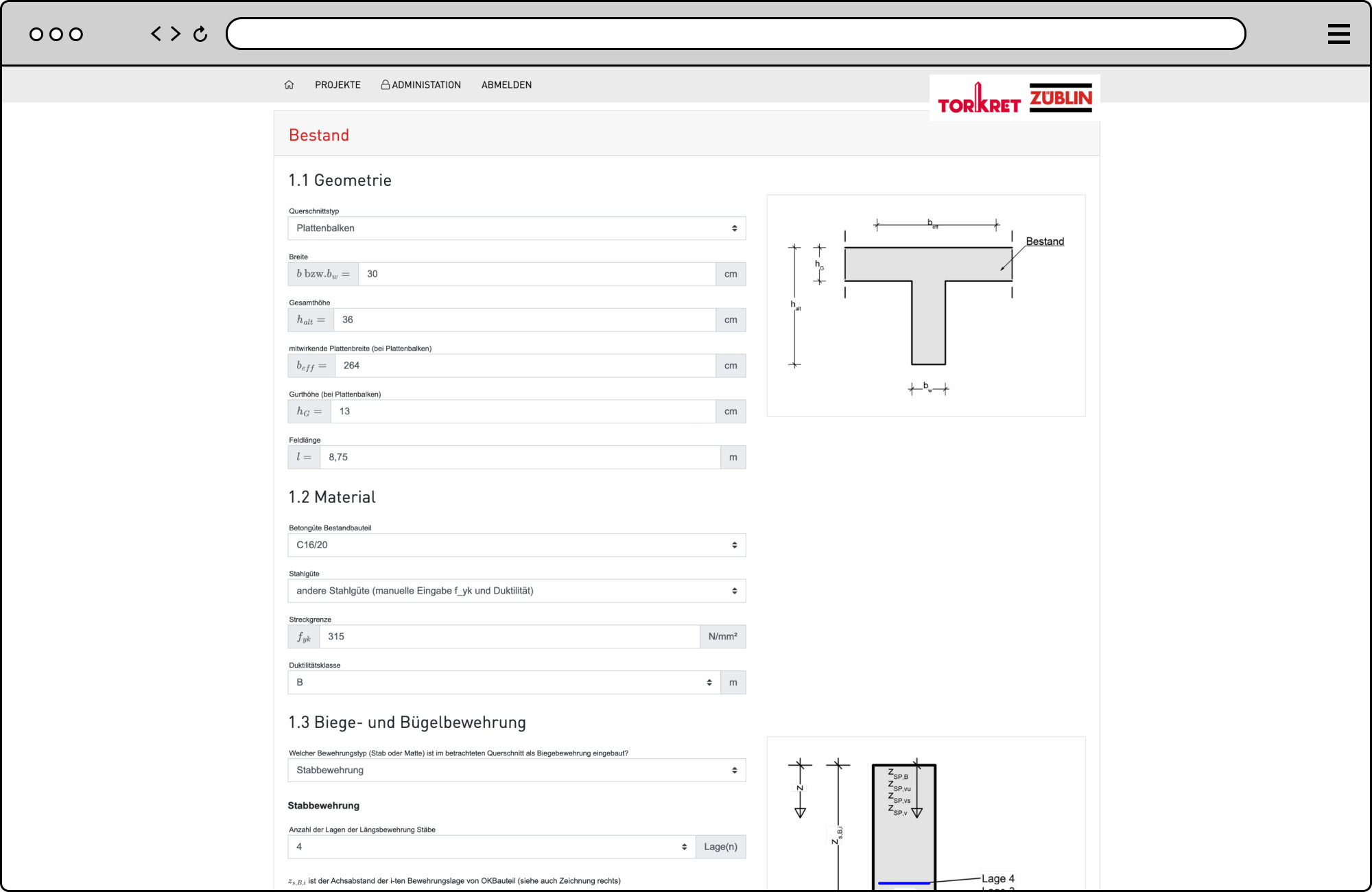The height and width of the screenshot is (892, 1372).
Task: Click the Lage(n) unit label
Action: 721,847
